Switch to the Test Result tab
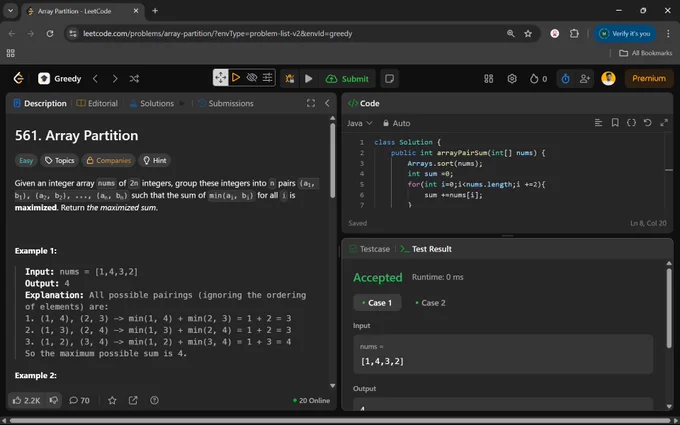This screenshot has height=425, width=680. 426,249
